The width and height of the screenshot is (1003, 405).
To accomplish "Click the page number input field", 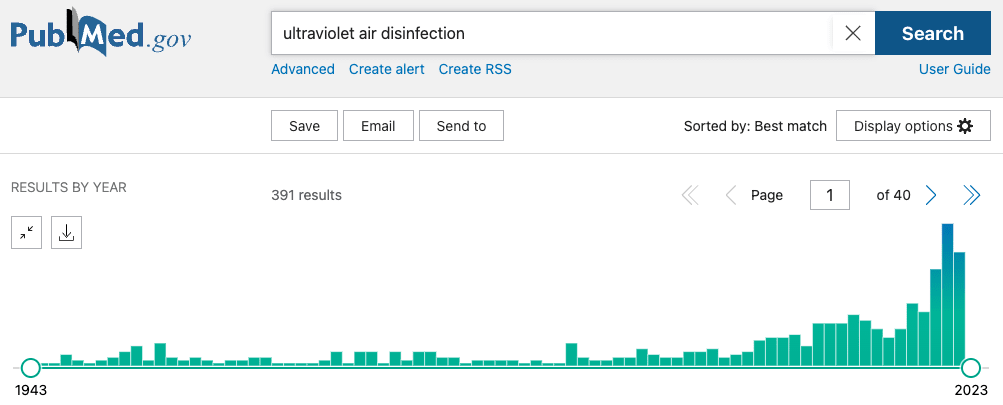I will point(829,195).
